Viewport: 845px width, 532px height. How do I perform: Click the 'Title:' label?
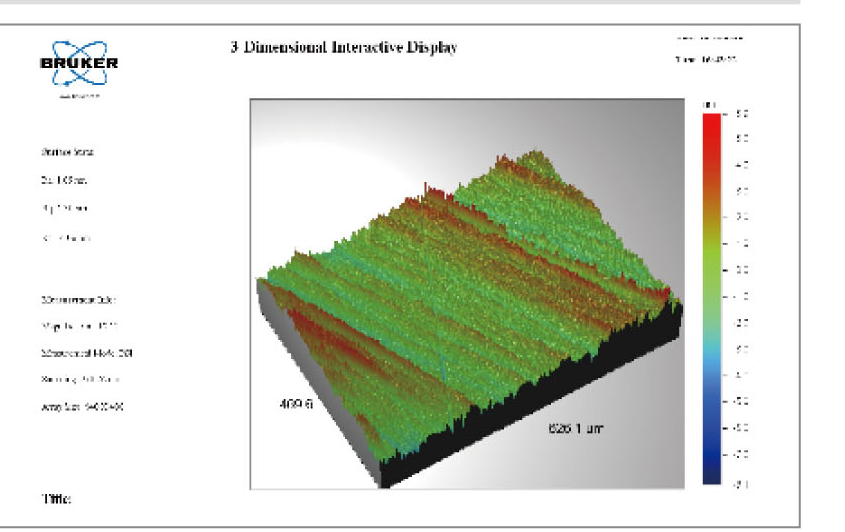57,499
